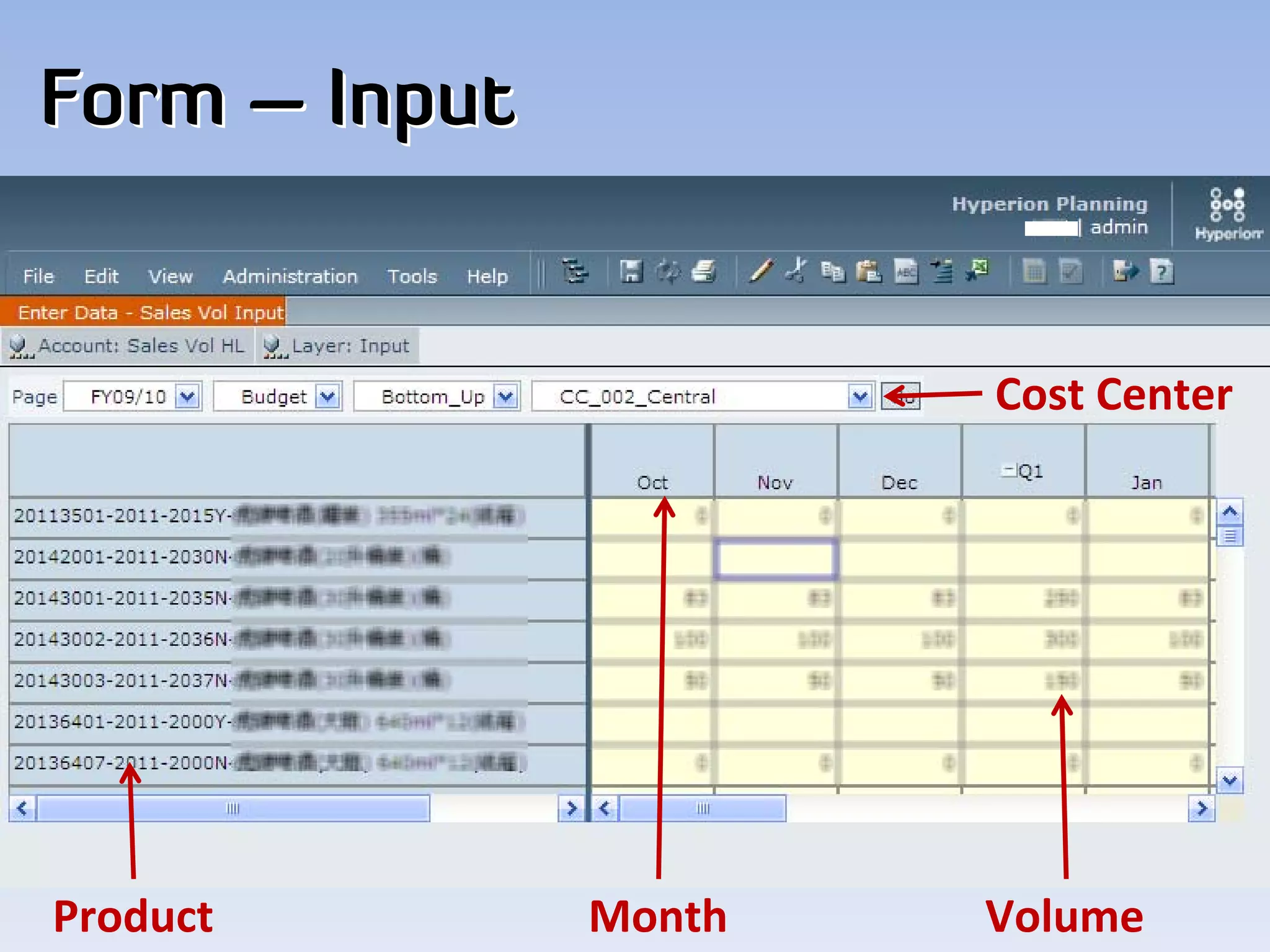
Task: Open the FY09/10 year dropdown
Action: [x=187, y=397]
